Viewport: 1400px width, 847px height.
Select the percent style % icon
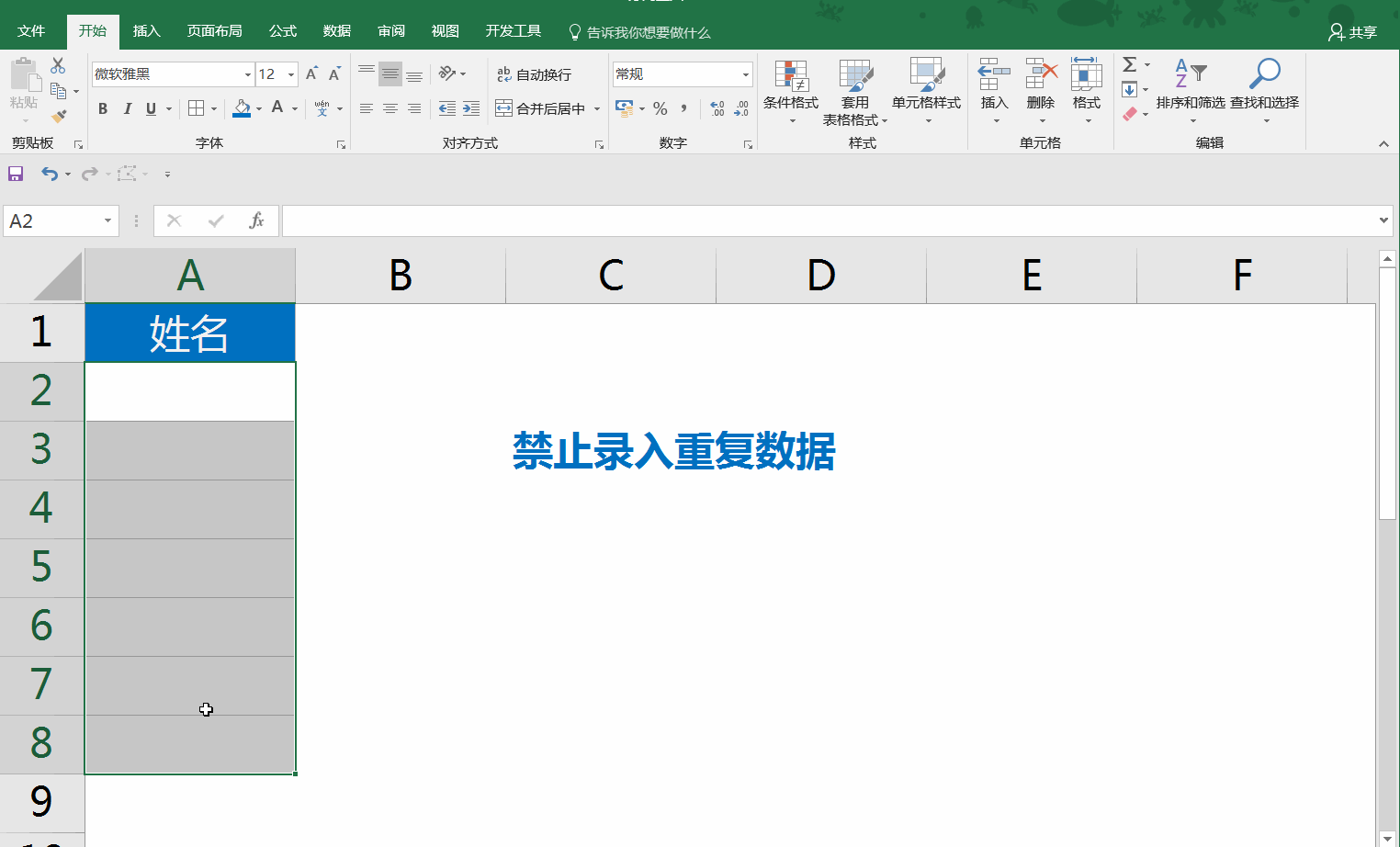[x=660, y=107]
